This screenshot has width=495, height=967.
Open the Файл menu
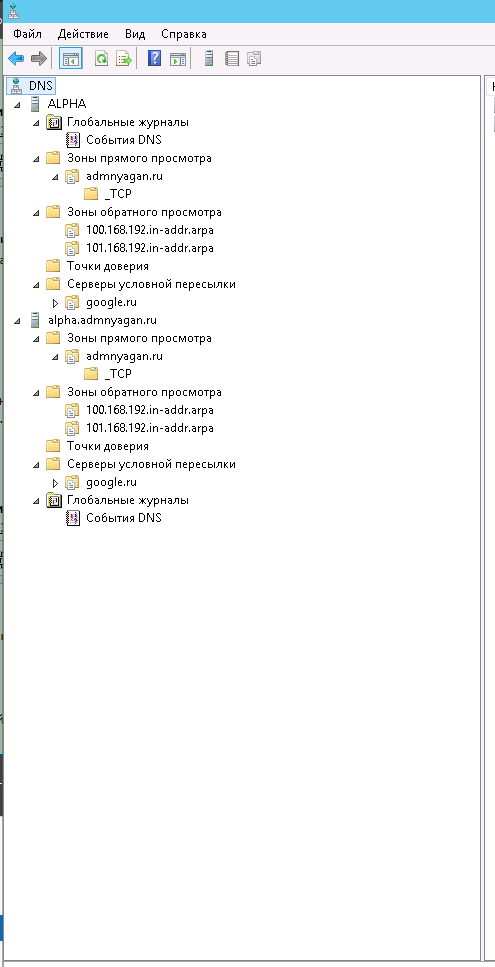[27, 34]
